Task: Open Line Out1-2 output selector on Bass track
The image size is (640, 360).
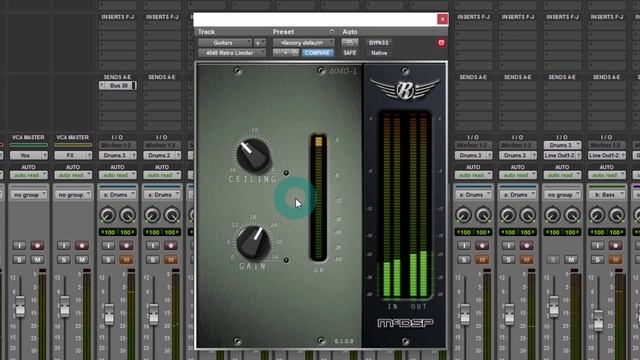Action: coord(607,155)
